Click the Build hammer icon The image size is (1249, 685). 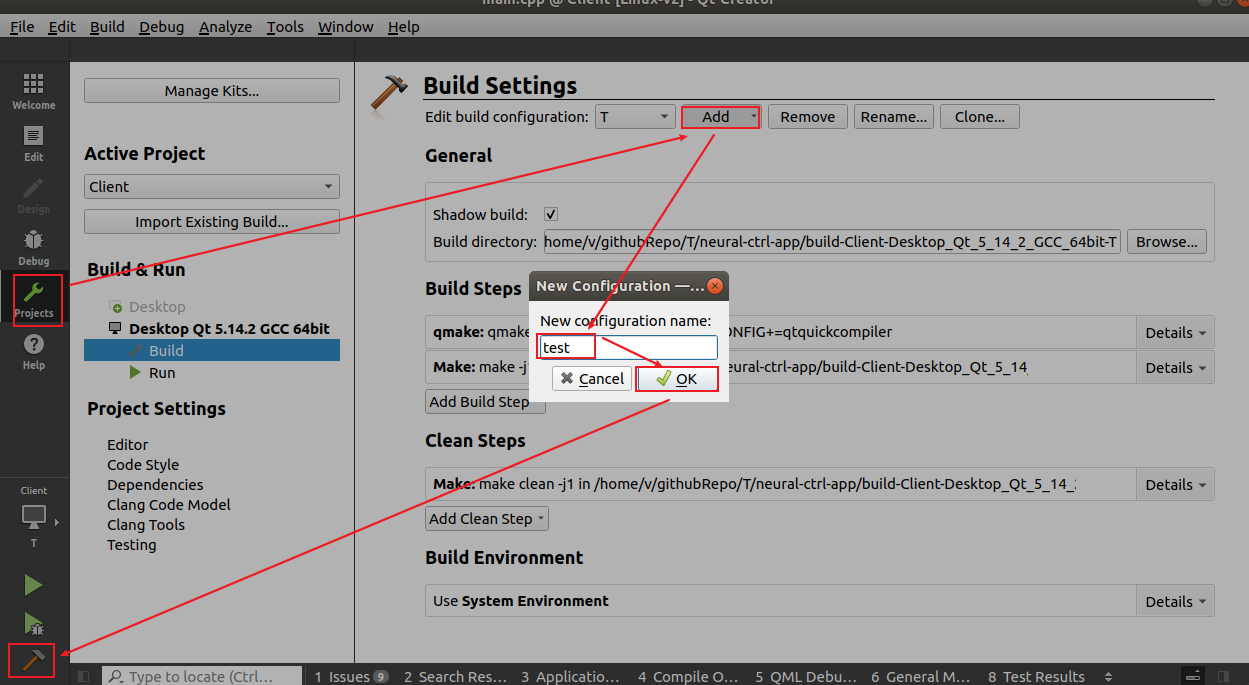click(x=33, y=660)
